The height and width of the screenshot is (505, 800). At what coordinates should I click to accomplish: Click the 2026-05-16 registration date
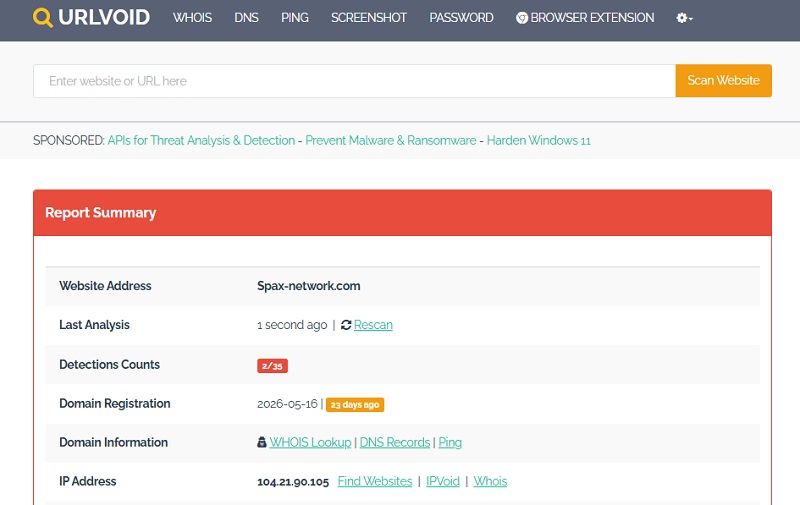pyautogui.click(x=287, y=404)
